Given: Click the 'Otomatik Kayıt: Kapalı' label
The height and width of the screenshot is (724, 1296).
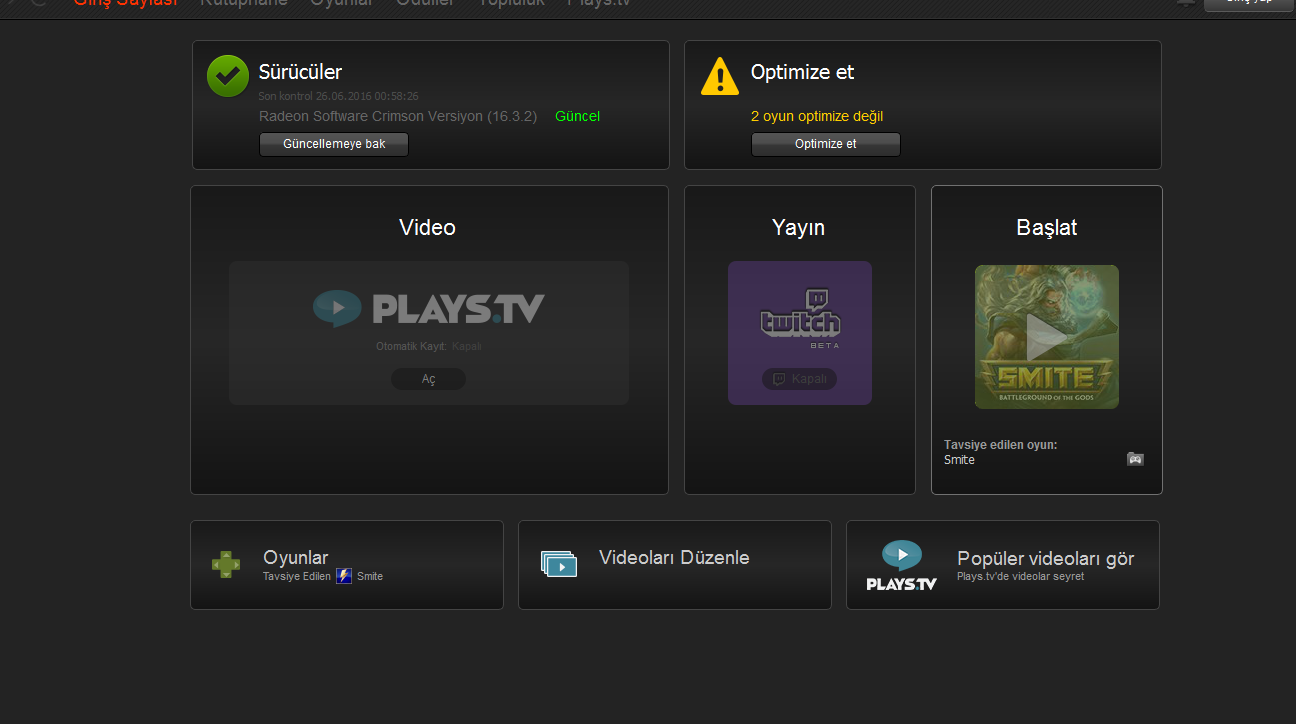Looking at the screenshot, I should tap(429, 346).
